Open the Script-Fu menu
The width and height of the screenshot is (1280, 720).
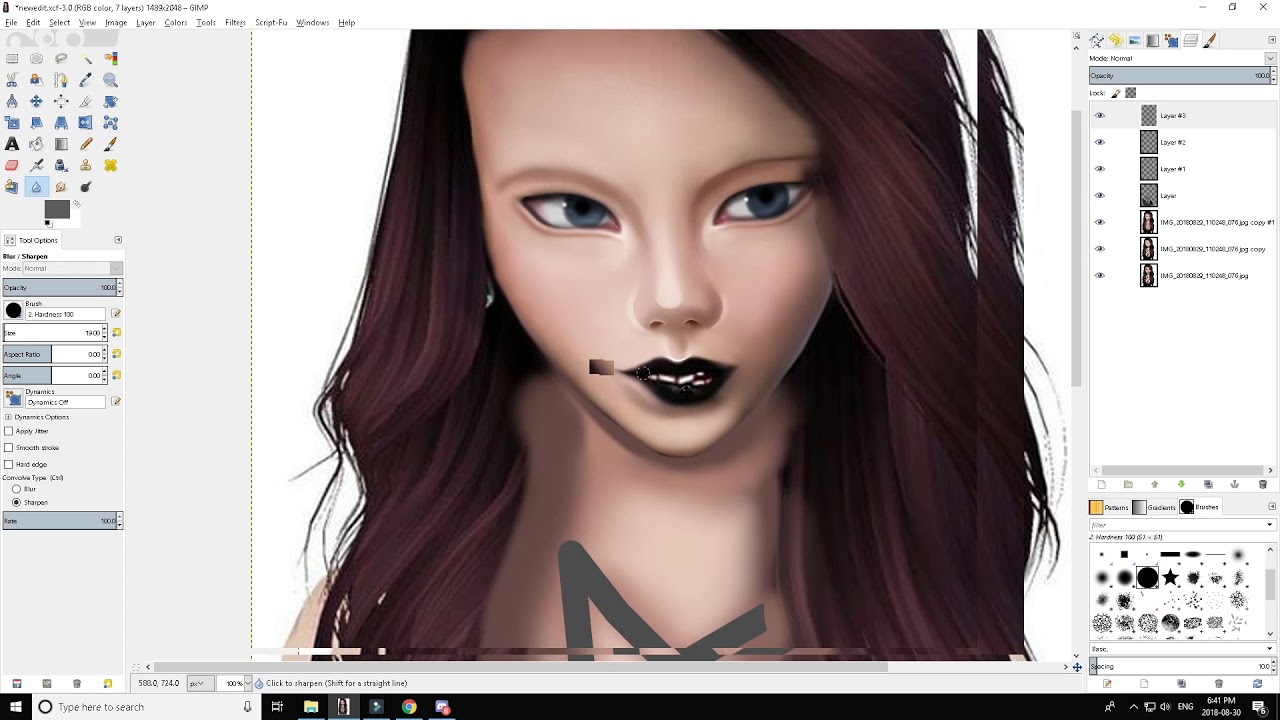click(x=271, y=22)
